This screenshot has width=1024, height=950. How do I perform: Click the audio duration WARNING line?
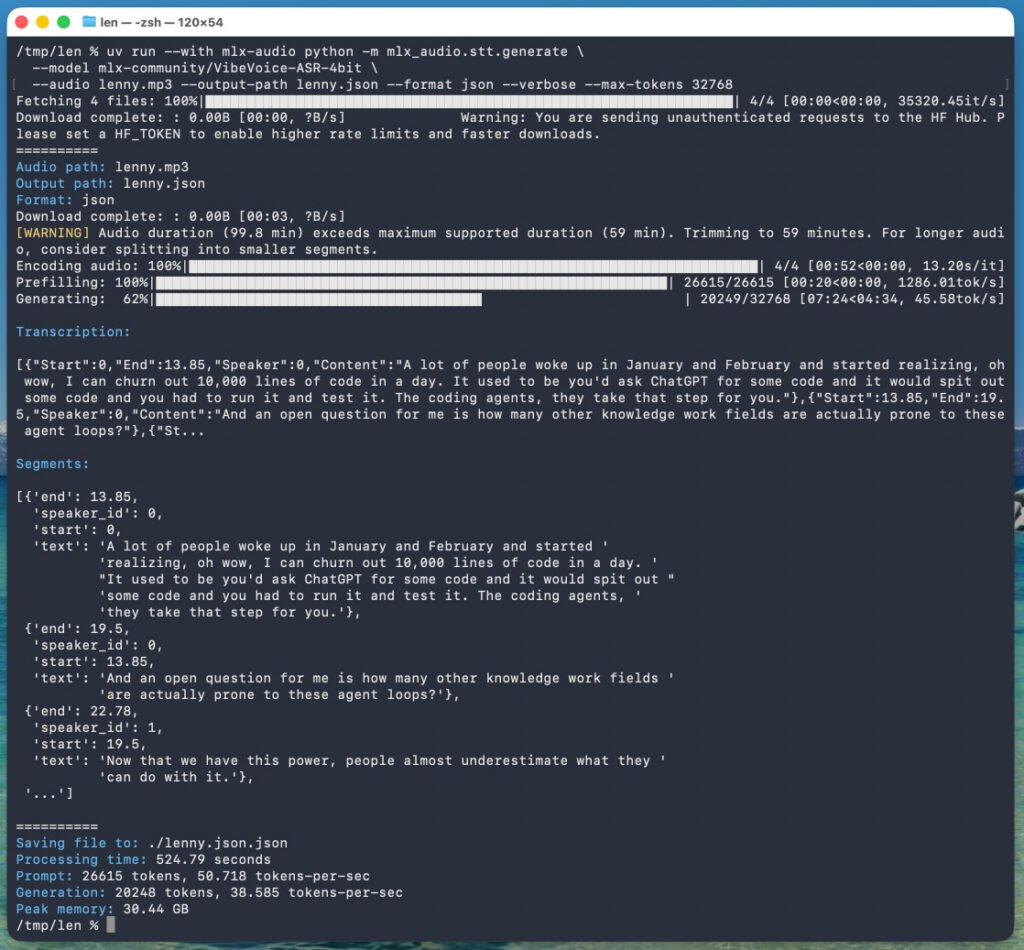(400, 232)
